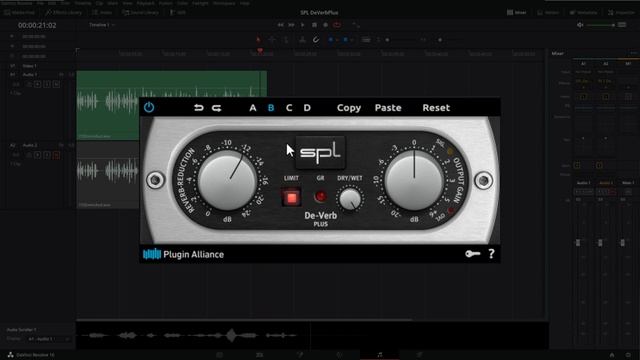
Task: Select plugin settings bank B
Action: click(x=271, y=108)
